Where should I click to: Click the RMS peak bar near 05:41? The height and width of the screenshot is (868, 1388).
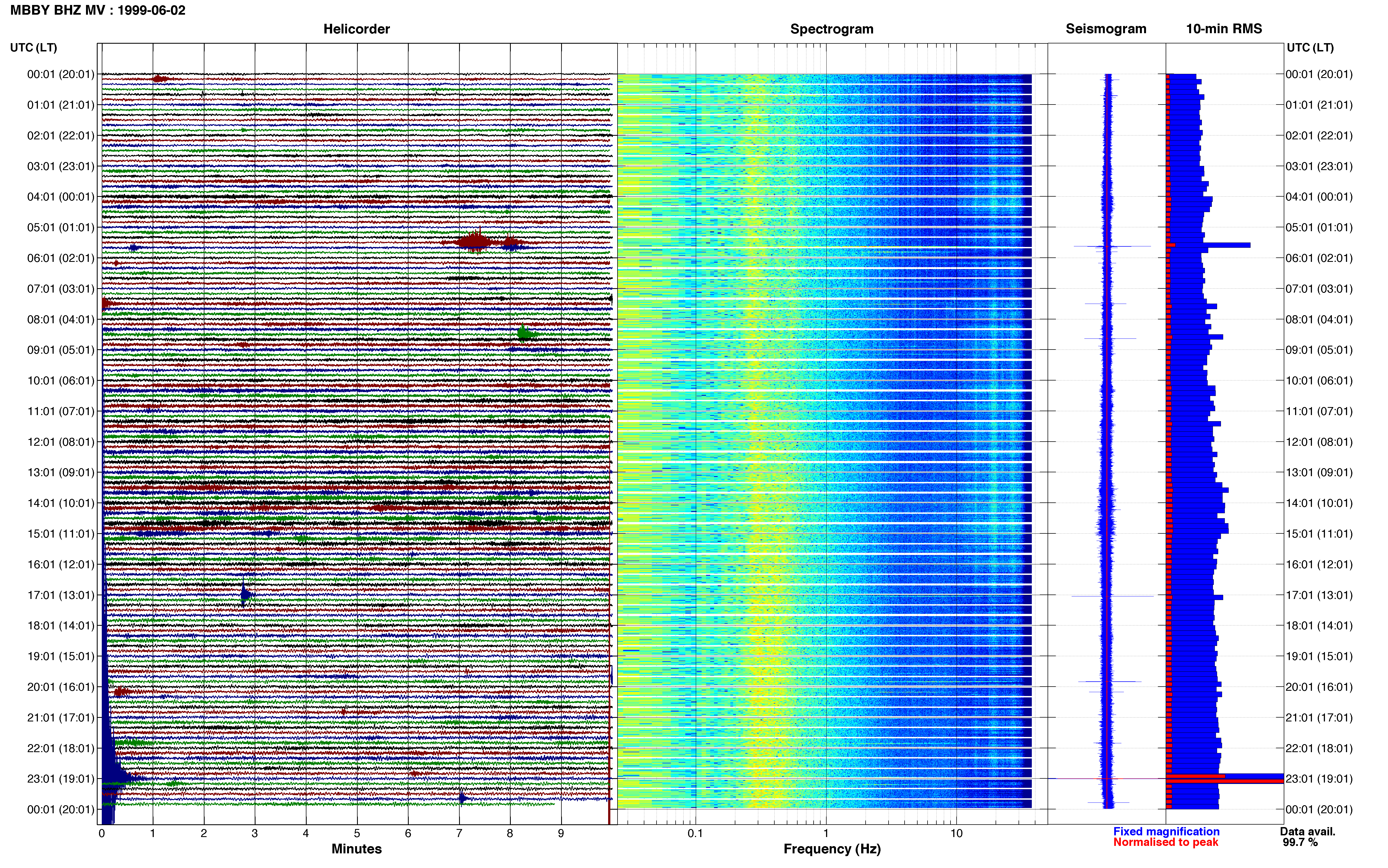[1208, 245]
